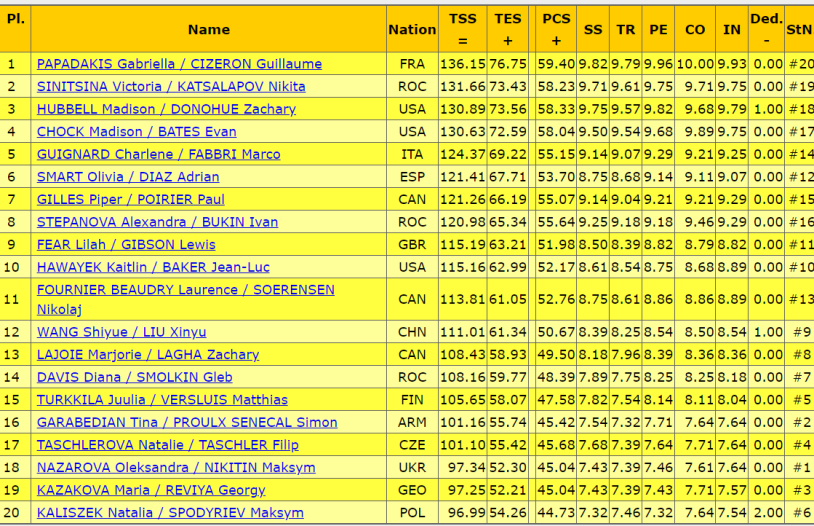Open SINITSINA Victoria / KATSALAPOV Nikita link
This screenshot has height=526, width=814.
[x=171, y=86]
